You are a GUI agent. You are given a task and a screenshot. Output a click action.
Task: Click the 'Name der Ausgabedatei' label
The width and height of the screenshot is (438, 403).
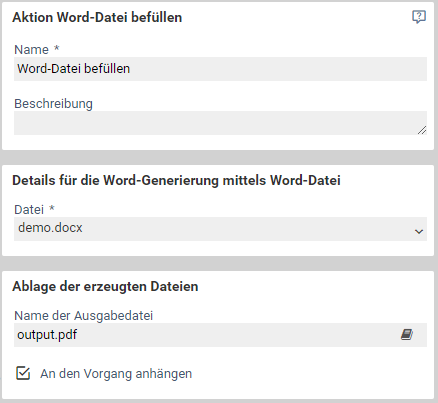84,315
